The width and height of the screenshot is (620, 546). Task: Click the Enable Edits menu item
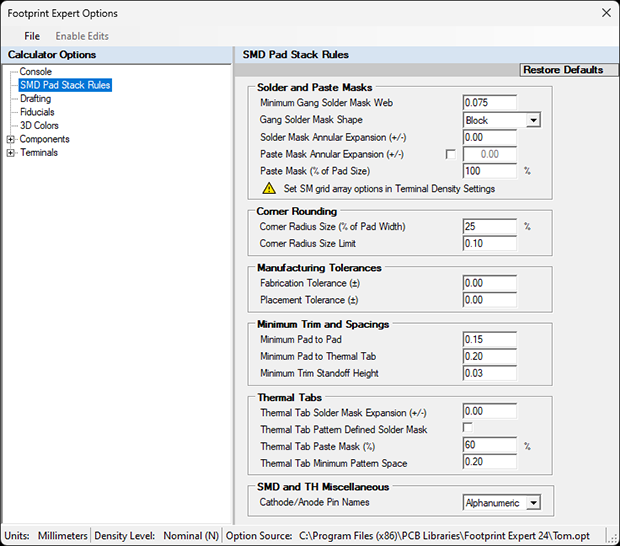click(x=82, y=36)
